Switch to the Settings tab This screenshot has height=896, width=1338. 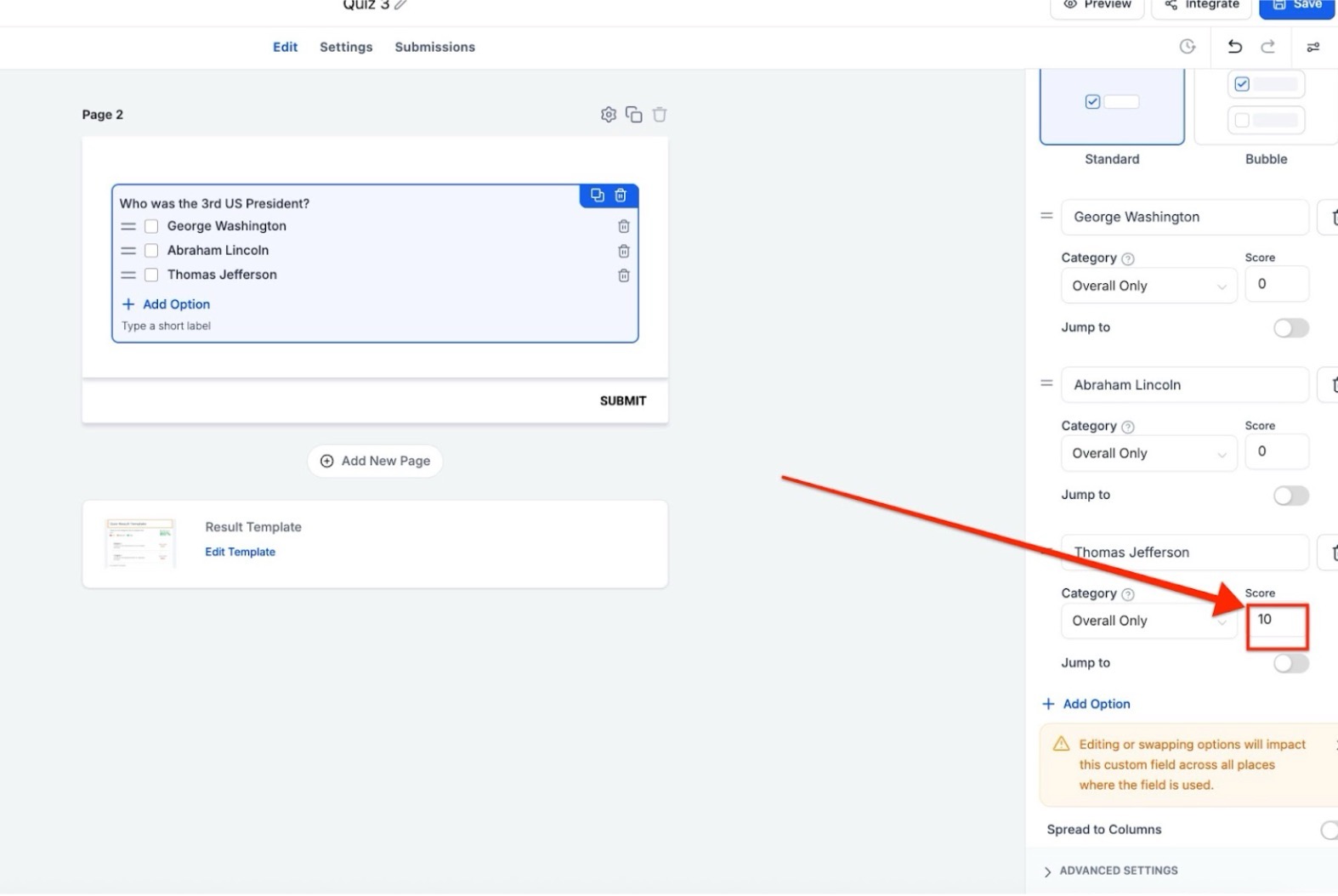[346, 47]
